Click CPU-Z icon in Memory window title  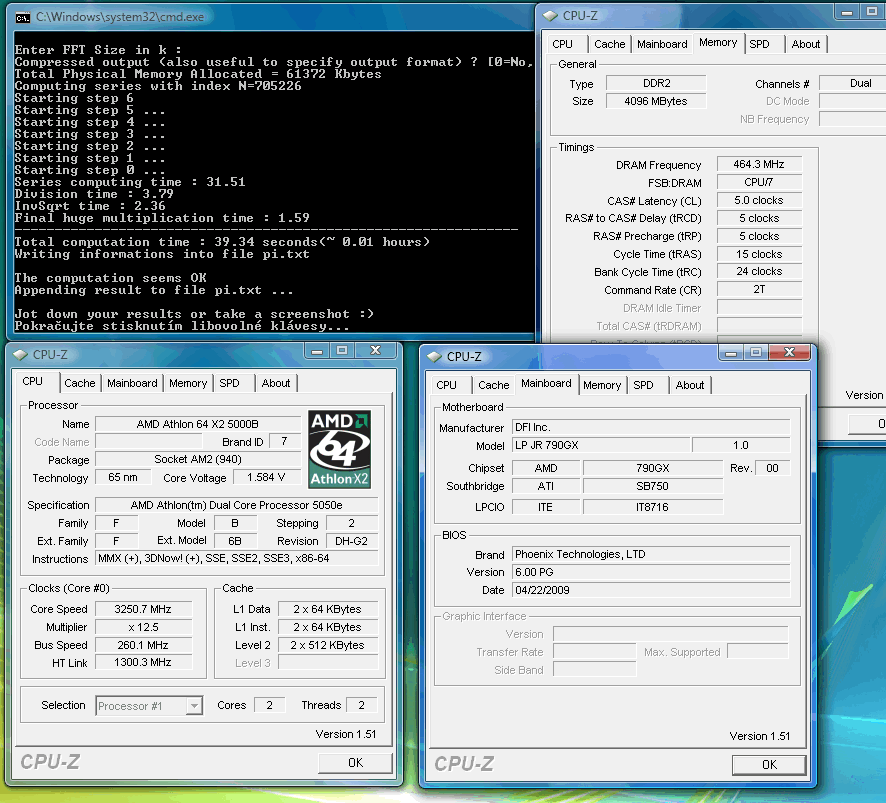point(550,16)
